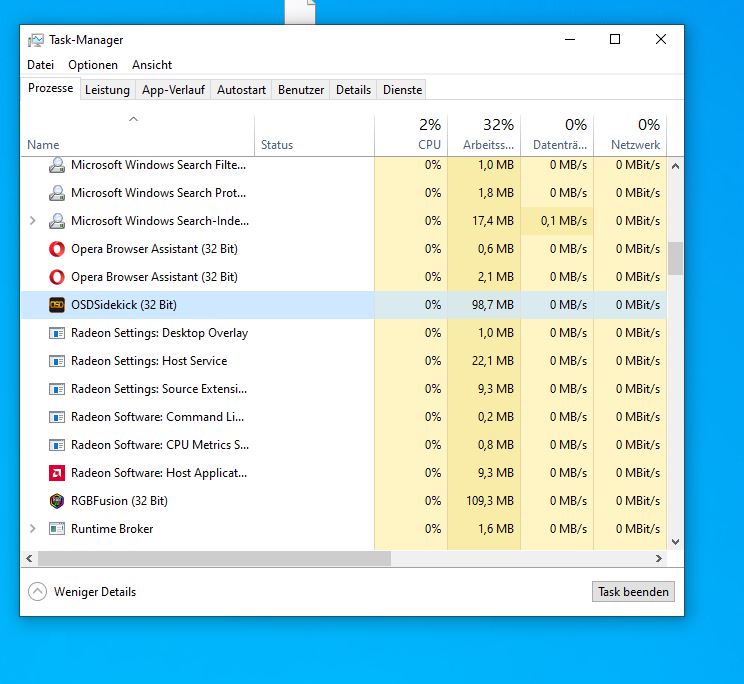Click the vertical scrollbar down arrow
Viewport: 744px width, 684px height.
pyautogui.click(x=675, y=542)
